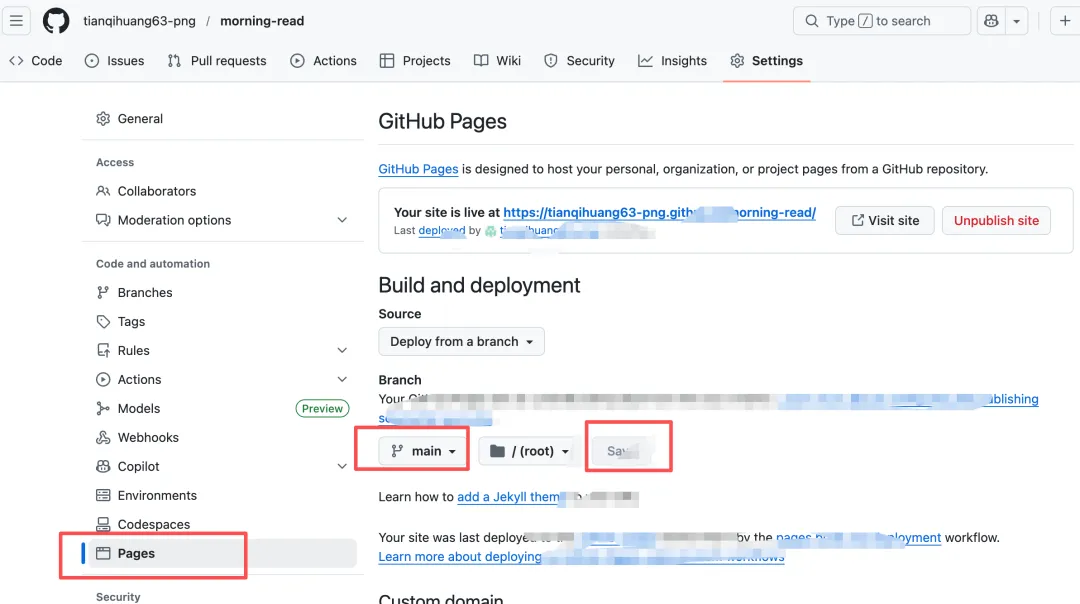Image resolution: width=1080 pixels, height=604 pixels.
Task: Focus the Type / to search field
Action: coord(882,21)
